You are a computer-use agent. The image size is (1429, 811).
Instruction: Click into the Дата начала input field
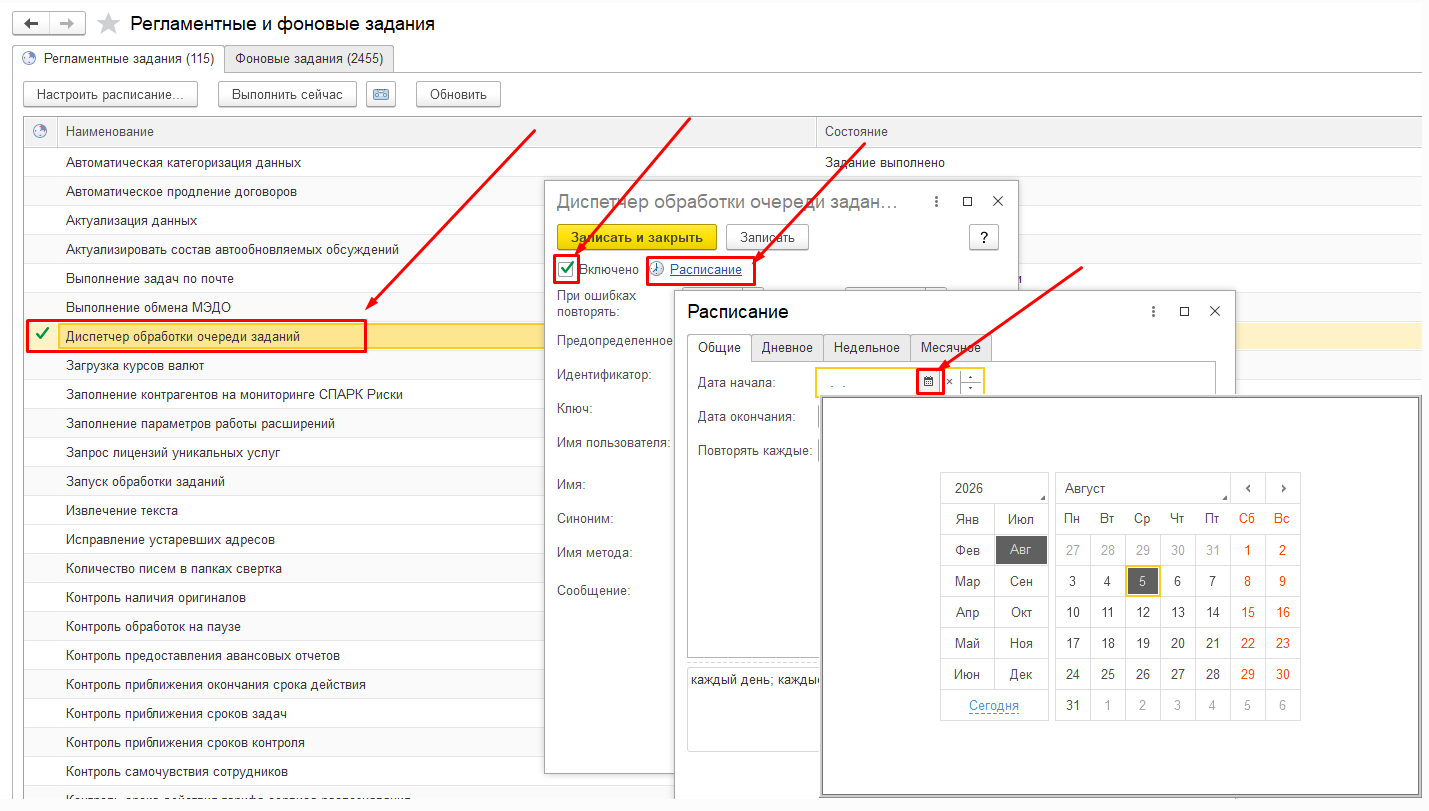pos(867,381)
